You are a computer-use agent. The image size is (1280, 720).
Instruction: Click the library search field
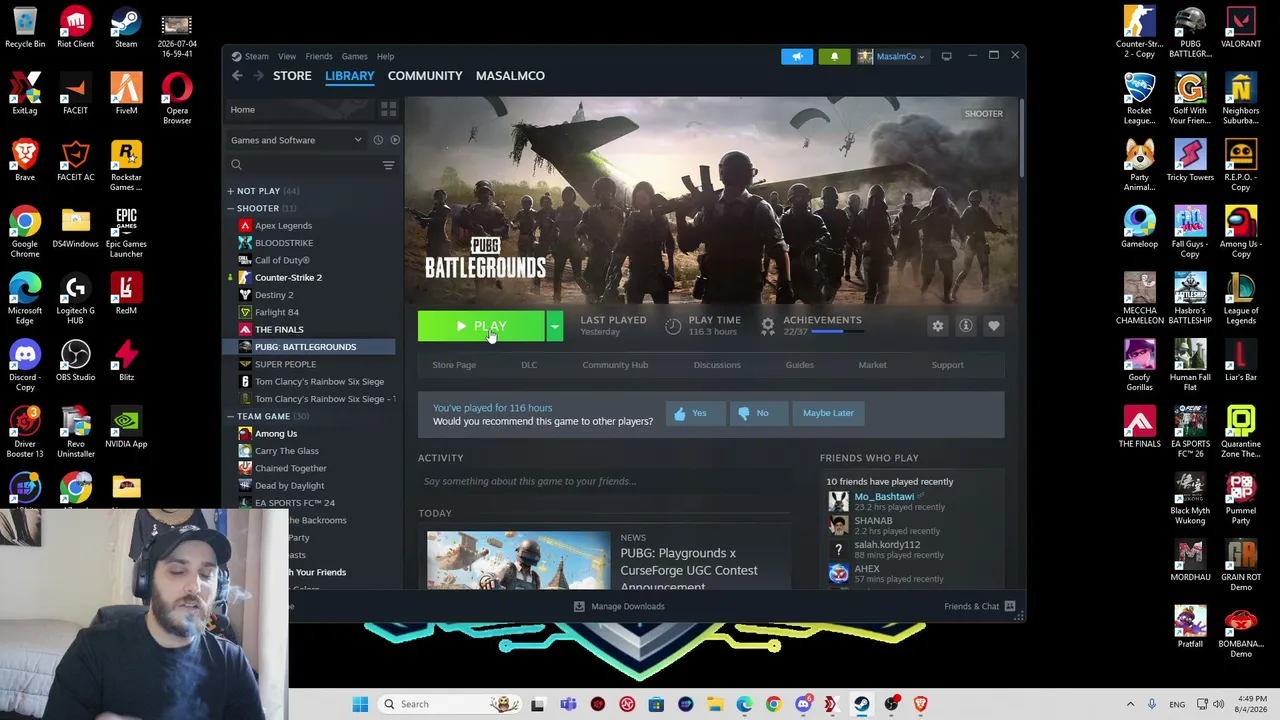click(x=302, y=165)
